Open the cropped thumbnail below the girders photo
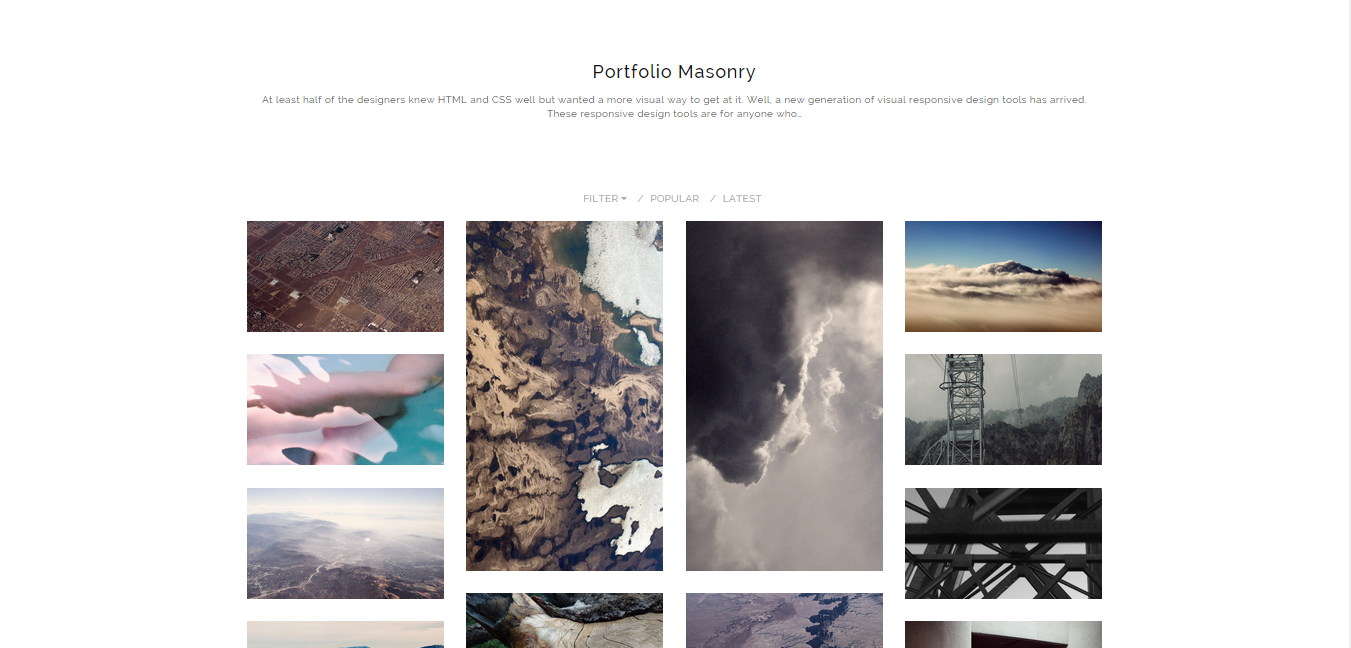This screenshot has height=648, width=1351. tap(1003, 634)
